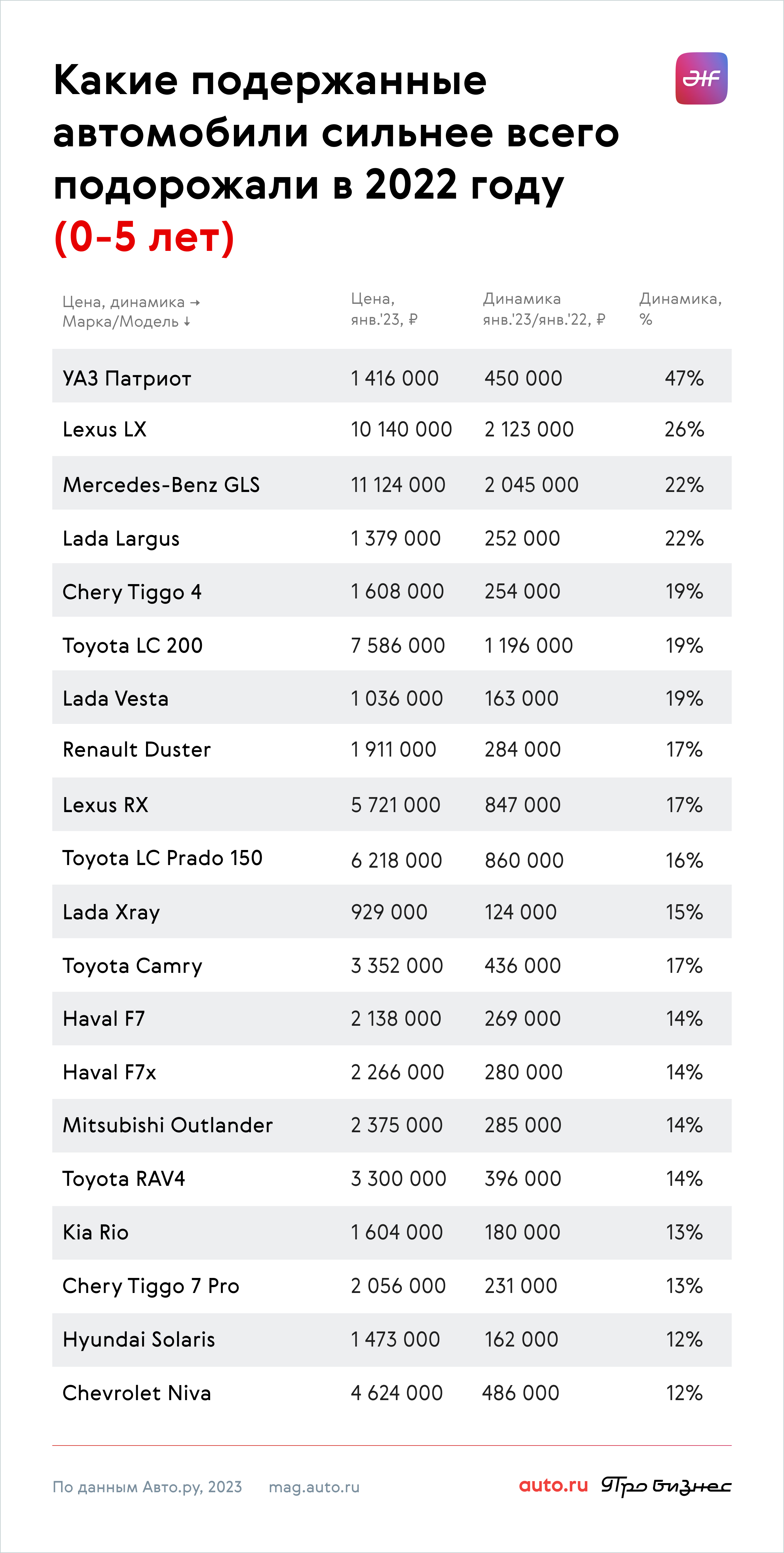Click the Цена, янв.'23 column header
Viewport: 784px width, 1553px height.
coord(384,309)
